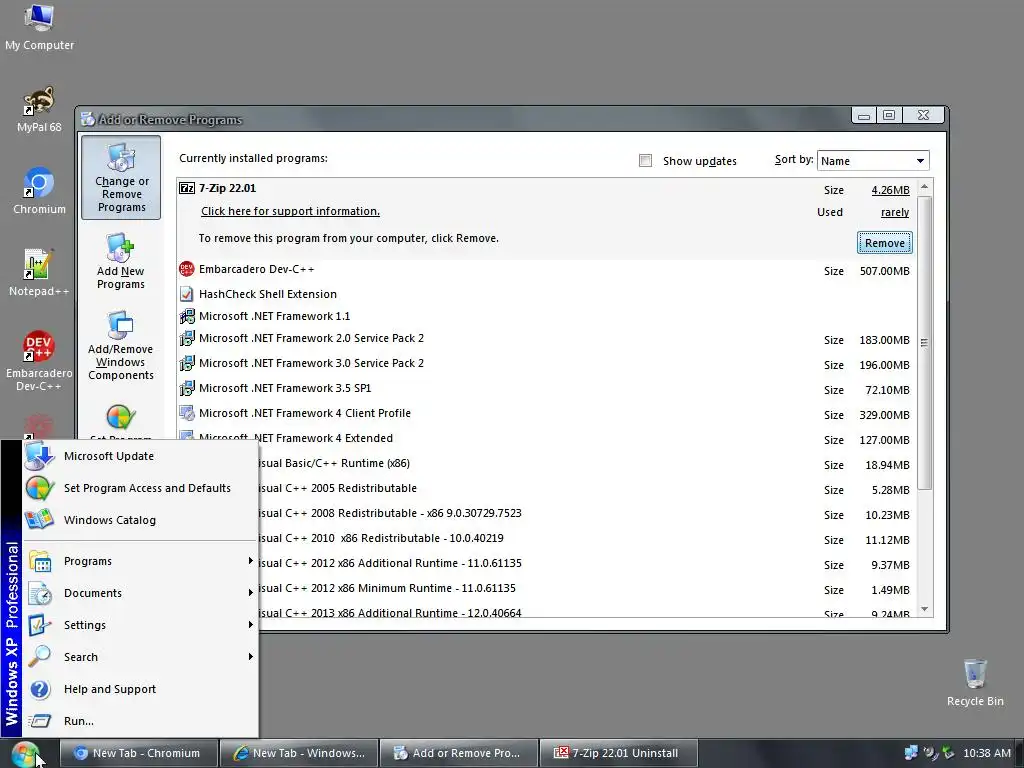Switch to 7-Zip 22.01 Uninstall taskbar button
The image size is (1024, 768).
pyautogui.click(x=619, y=753)
